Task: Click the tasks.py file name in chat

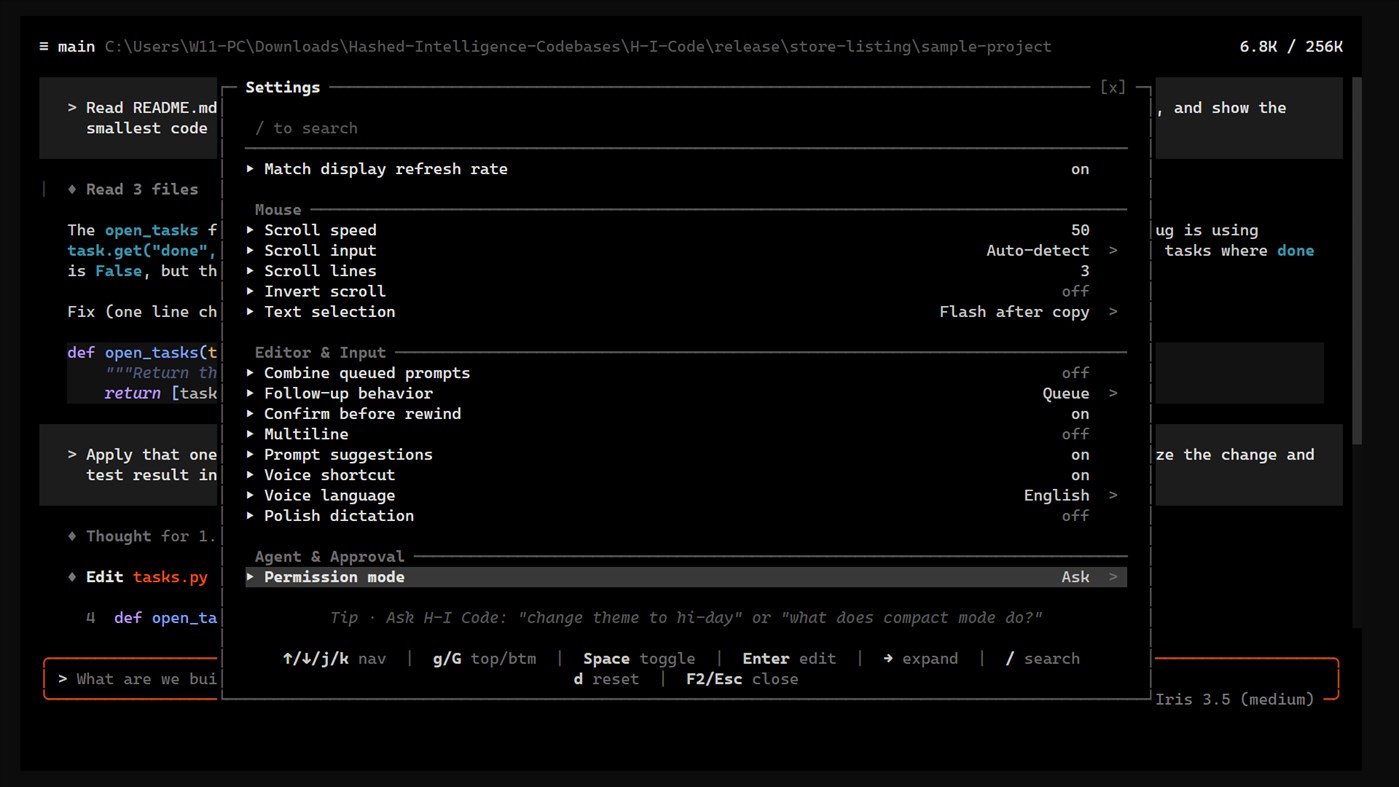Action: [x=170, y=577]
